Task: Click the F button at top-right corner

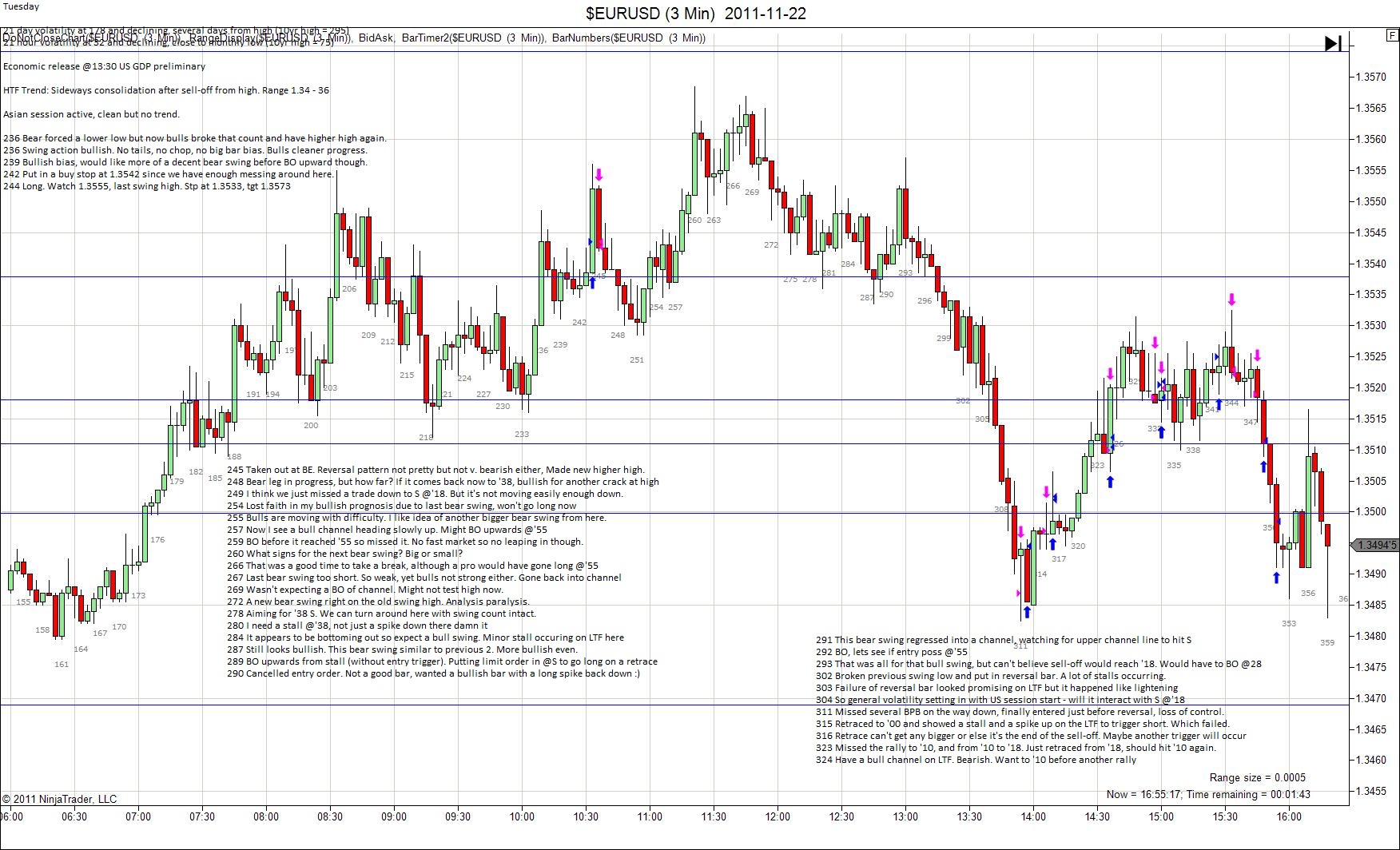Action: click(1391, 35)
